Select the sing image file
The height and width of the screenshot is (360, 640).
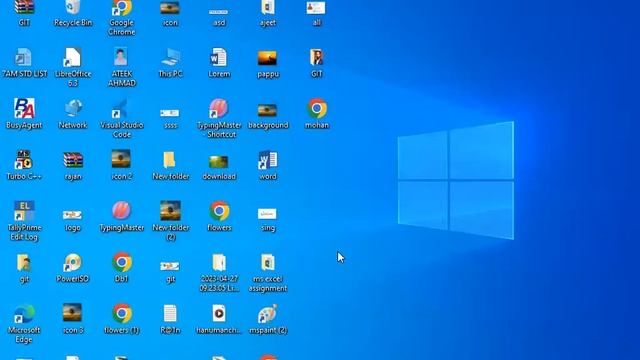click(268, 220)
